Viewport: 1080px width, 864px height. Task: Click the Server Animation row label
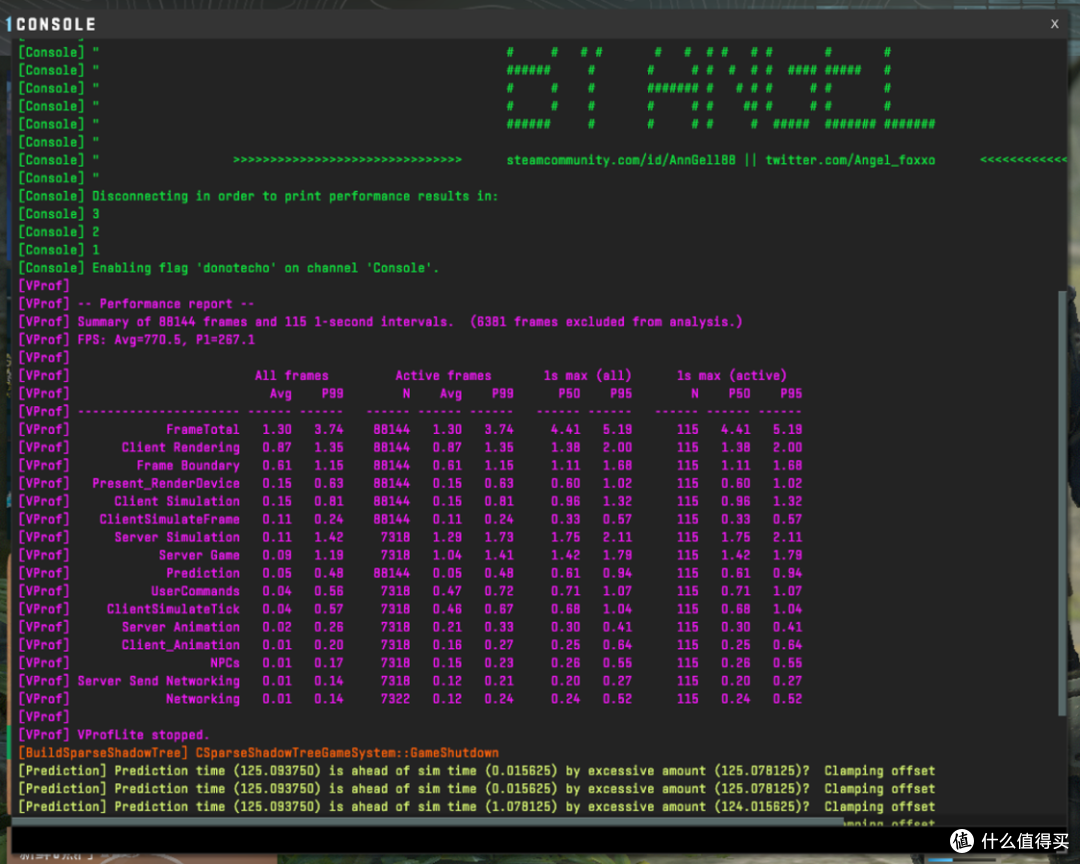tap(180, 627)
